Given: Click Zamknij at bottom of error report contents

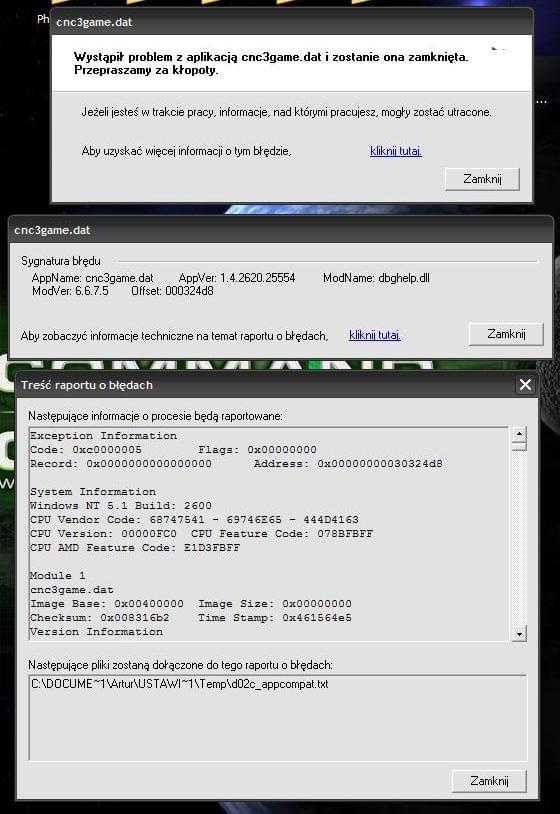Looking at the screenshot, I should [489, 781].
